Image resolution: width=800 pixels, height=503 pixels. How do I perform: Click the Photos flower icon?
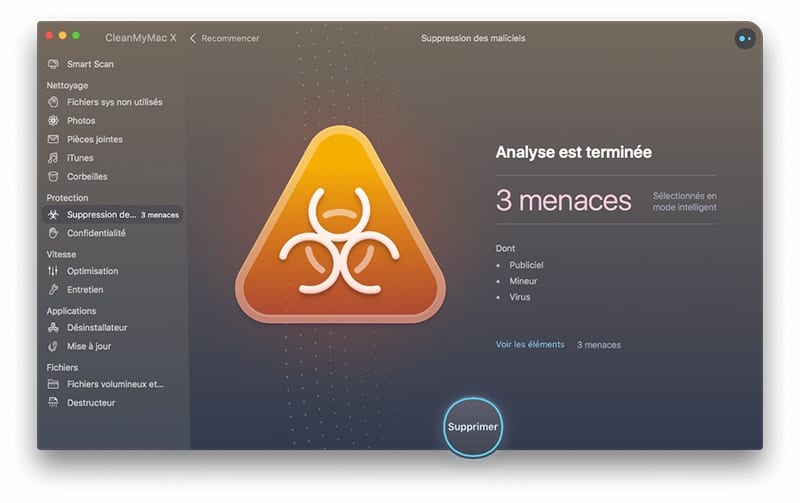coord(53,121)
